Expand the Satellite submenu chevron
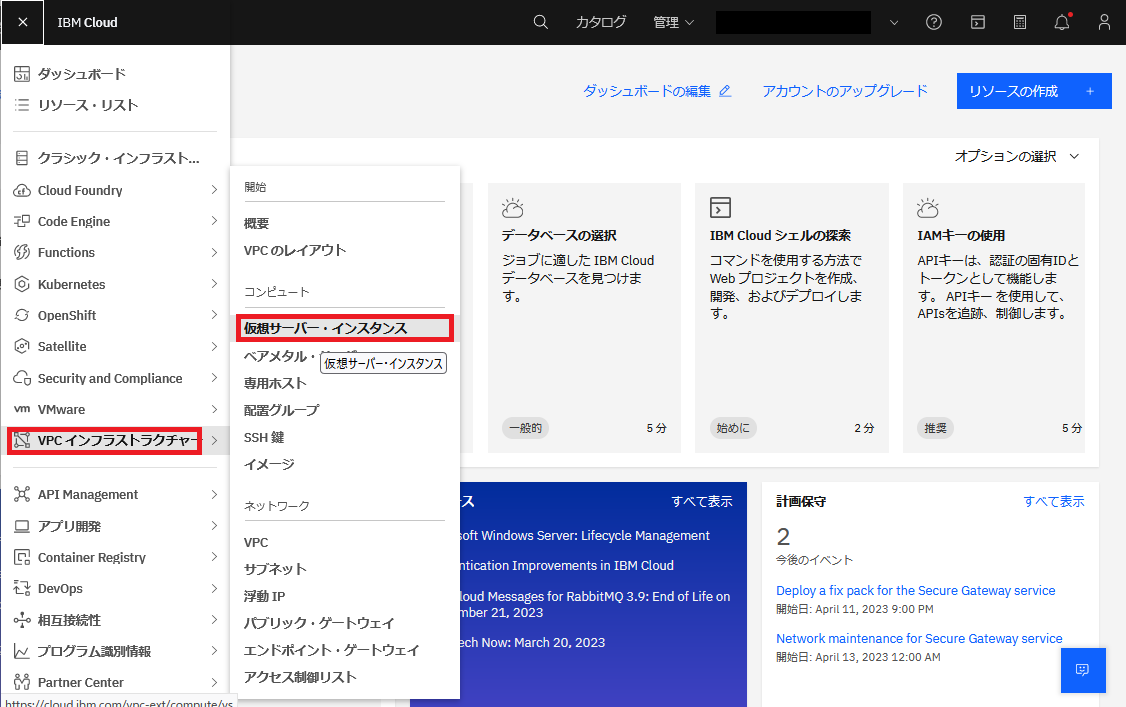The image size is (1126, 707). [x=214, y=346]
